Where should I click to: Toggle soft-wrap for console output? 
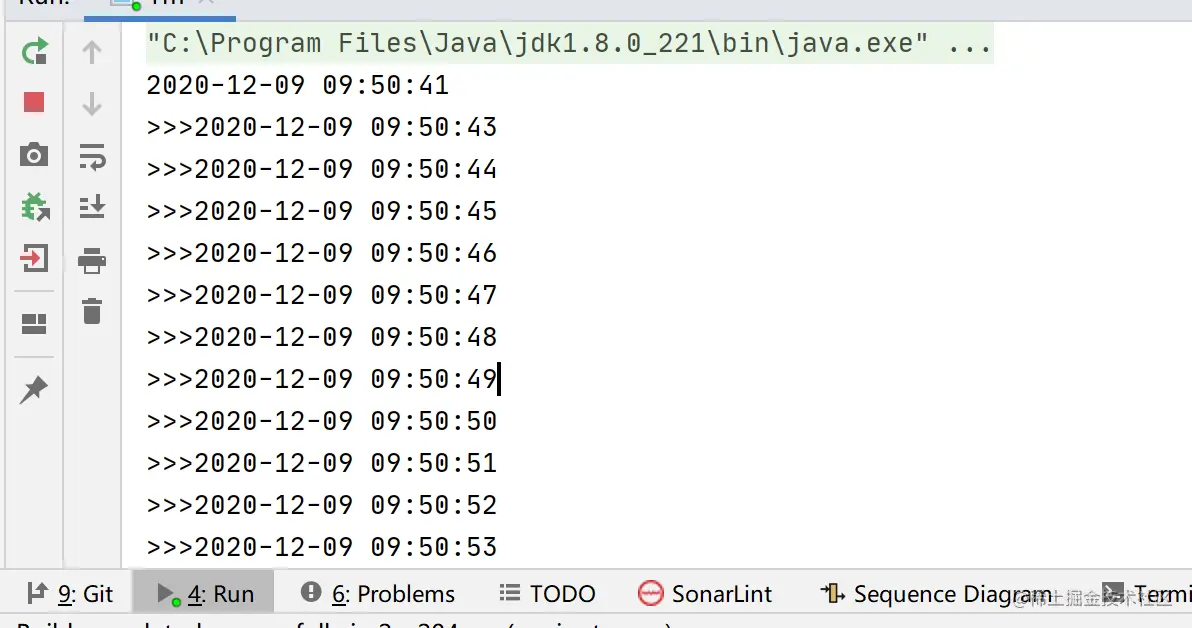click(93, 156)
